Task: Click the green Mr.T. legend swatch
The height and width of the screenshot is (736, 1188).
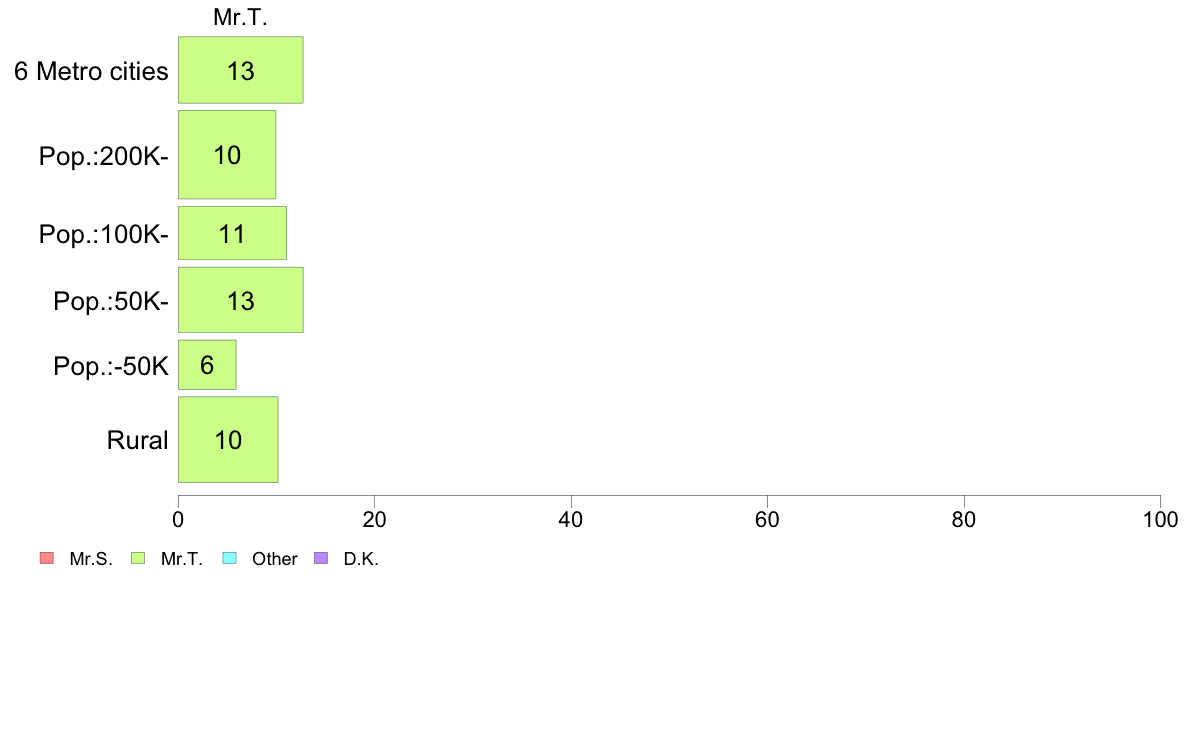Action: click(138, 559)
